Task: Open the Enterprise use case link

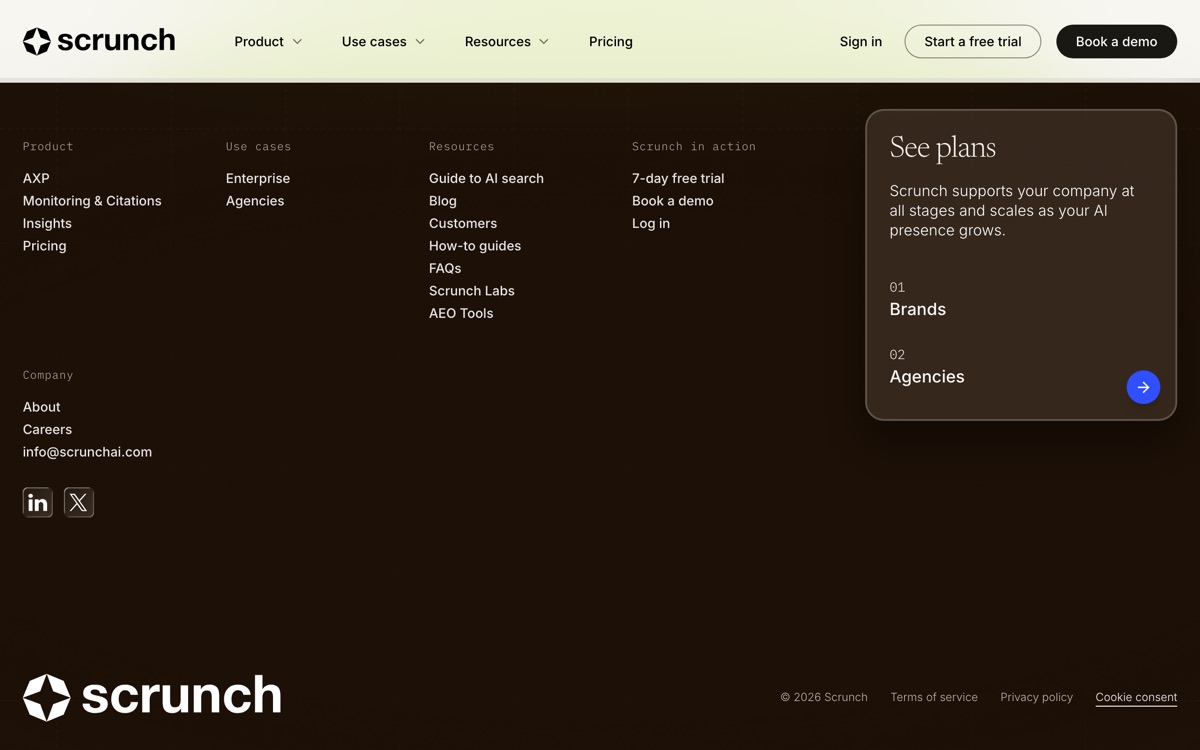Action: click(x=258, y=178)
